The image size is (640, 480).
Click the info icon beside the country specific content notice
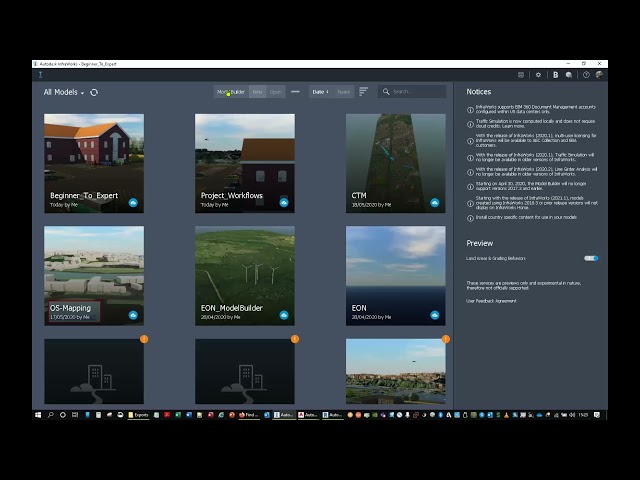tap(470, 218)
